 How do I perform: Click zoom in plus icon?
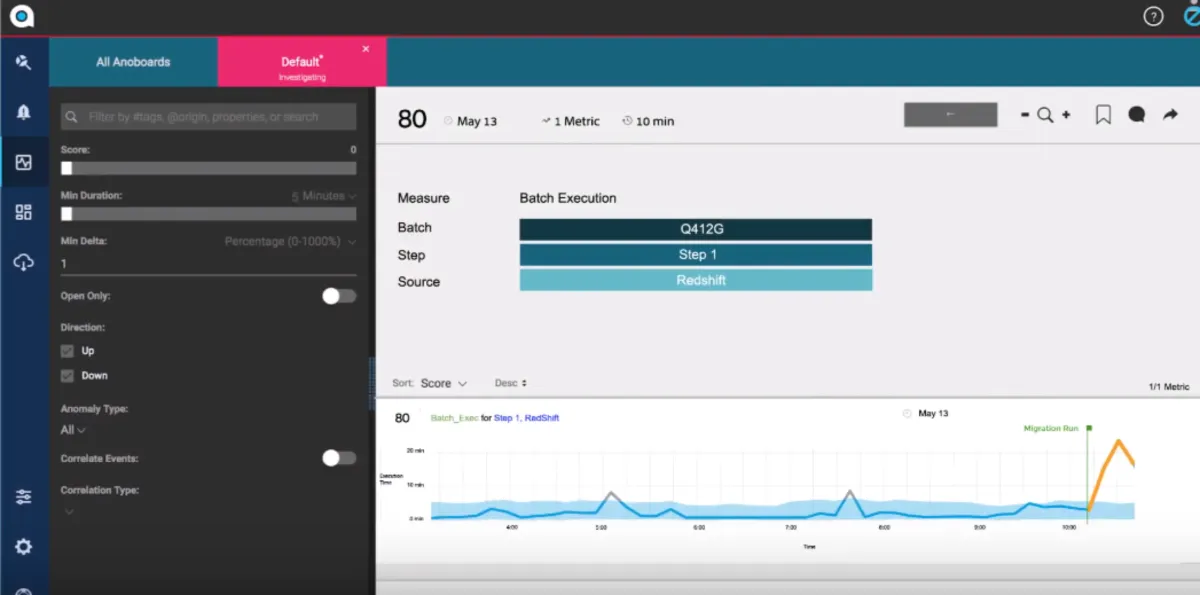[x=1066, y=115]
